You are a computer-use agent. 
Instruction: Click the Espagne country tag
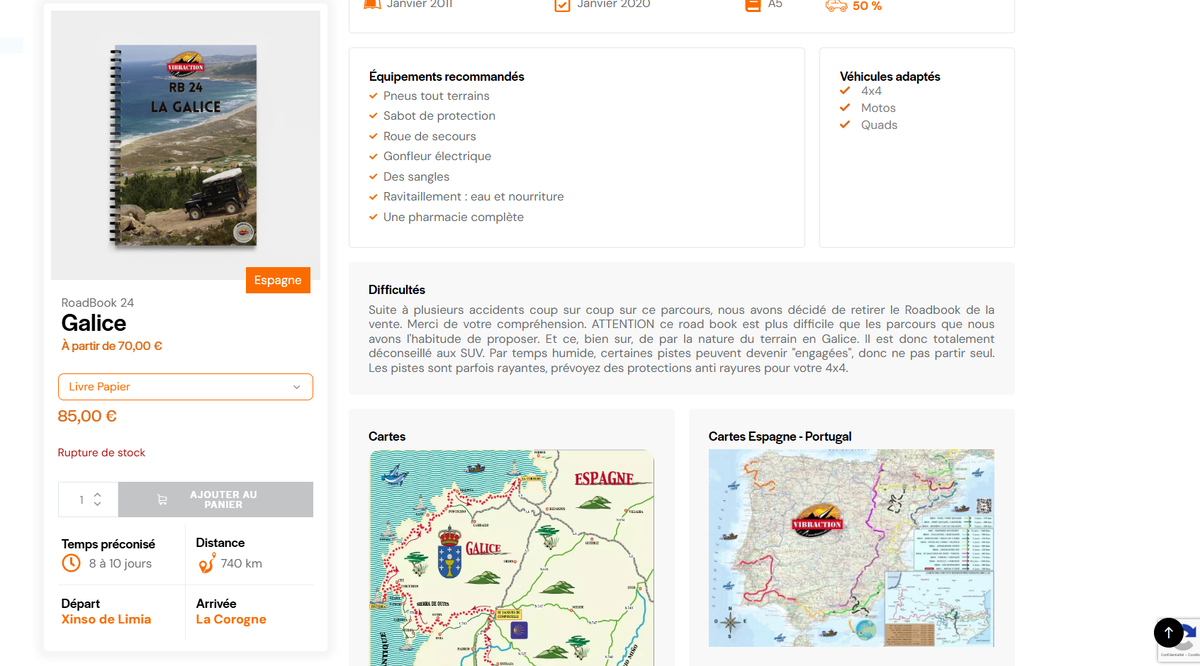click(278, 280)
